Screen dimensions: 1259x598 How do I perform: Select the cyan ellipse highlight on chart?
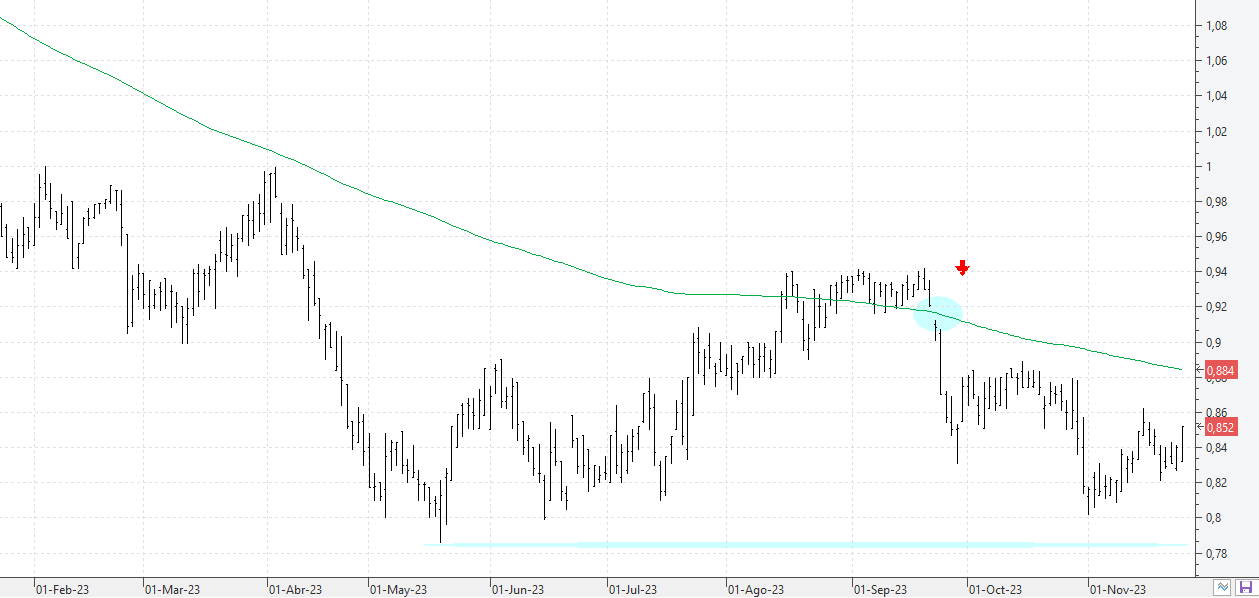tap(938, 313)
